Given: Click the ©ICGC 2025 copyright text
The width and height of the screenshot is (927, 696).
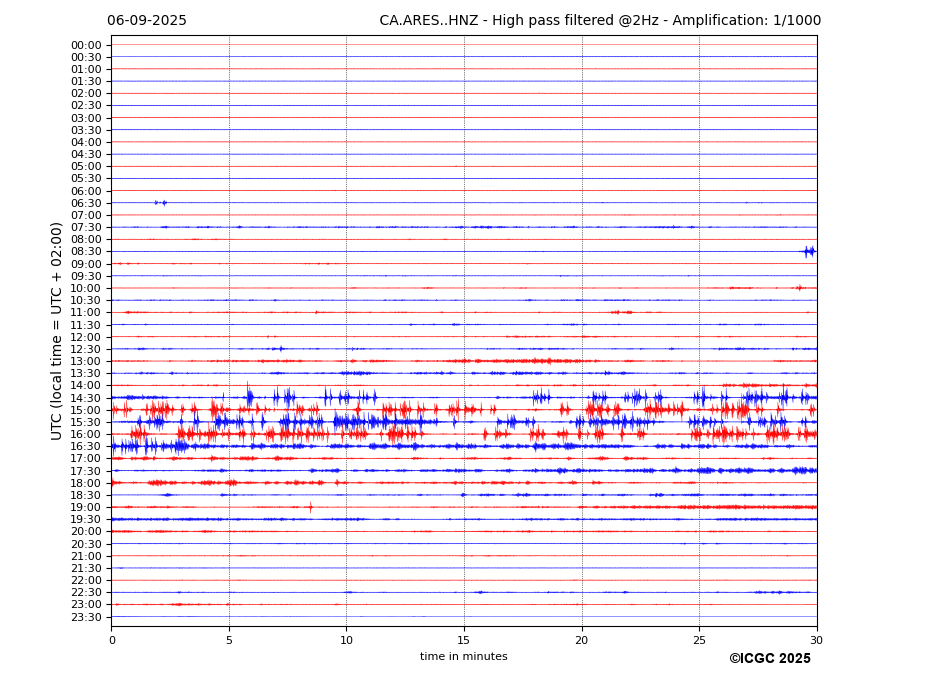Looking at the screenshot, I should [x=770, y=659].
